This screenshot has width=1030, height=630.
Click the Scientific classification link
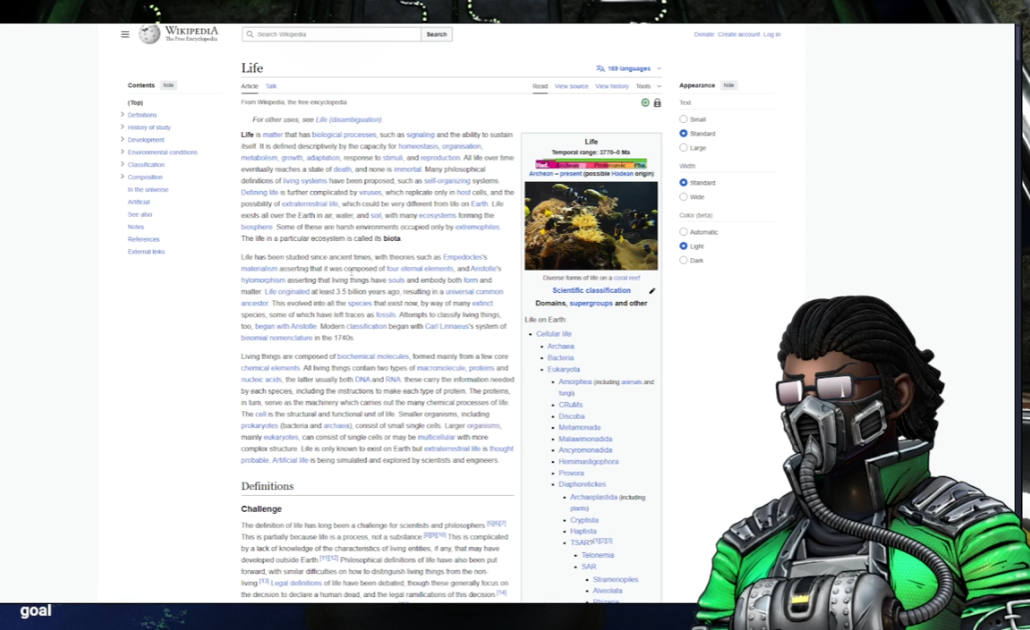(591, 290)
